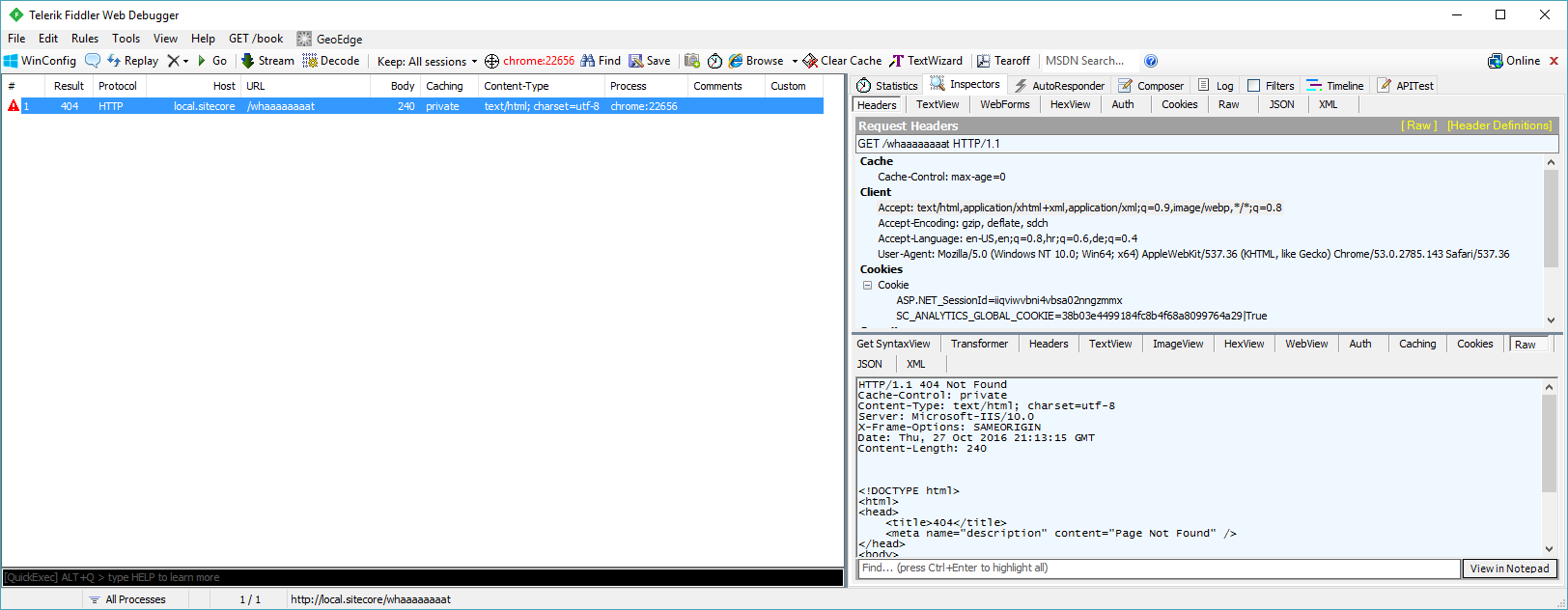
Task: Click the comment speech bubble icon
Action: point(93,61)
